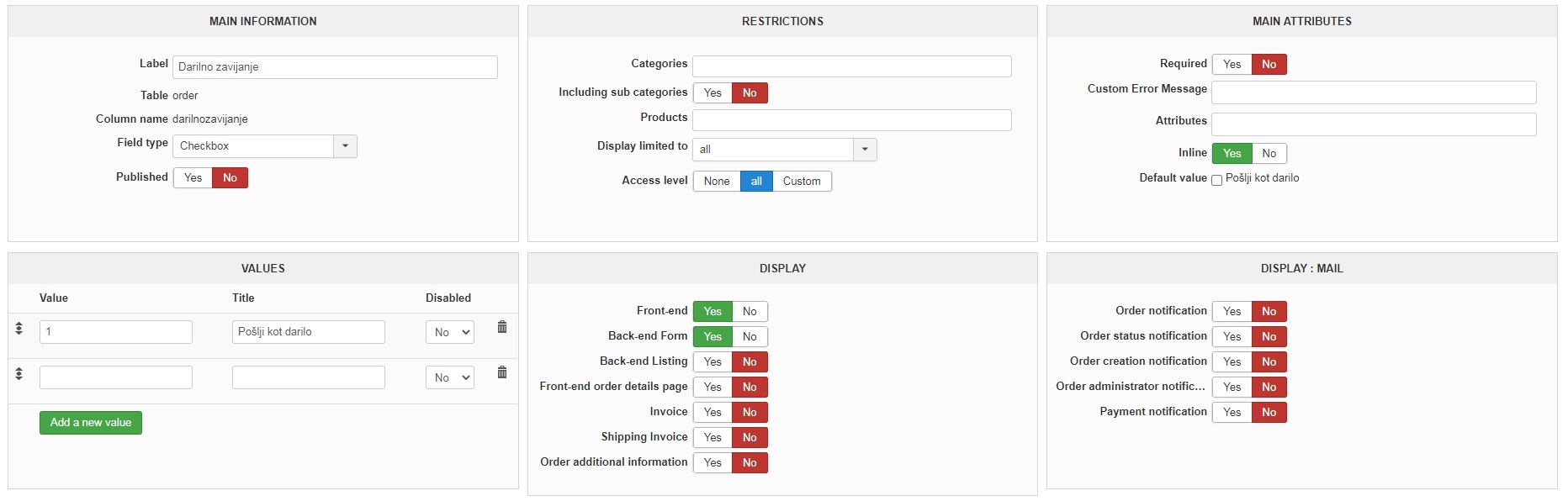Delete the 'Pošlji kot darilo' value row

[502, 327]
